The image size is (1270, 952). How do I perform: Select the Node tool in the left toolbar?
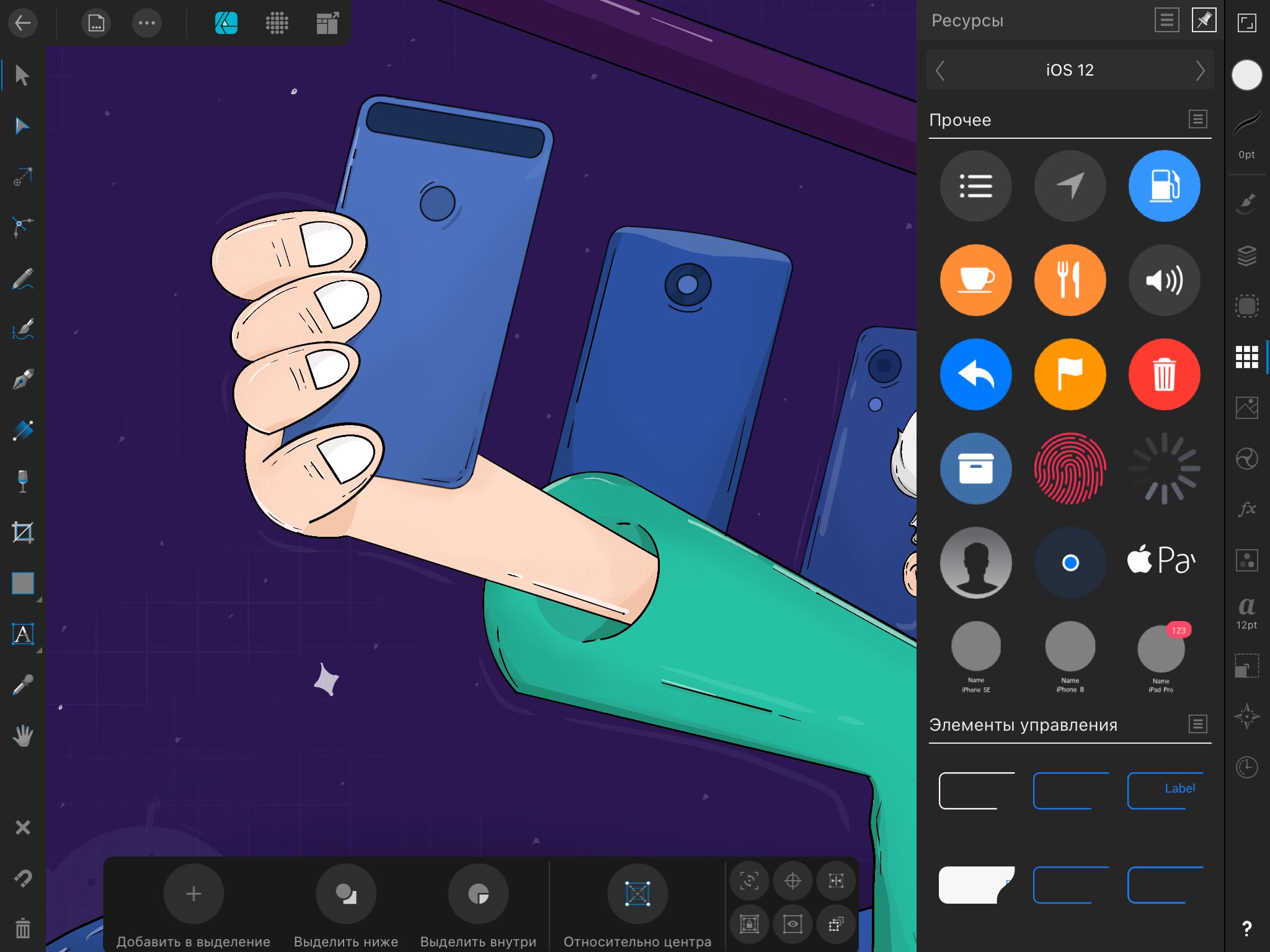[x=22, y=126]
